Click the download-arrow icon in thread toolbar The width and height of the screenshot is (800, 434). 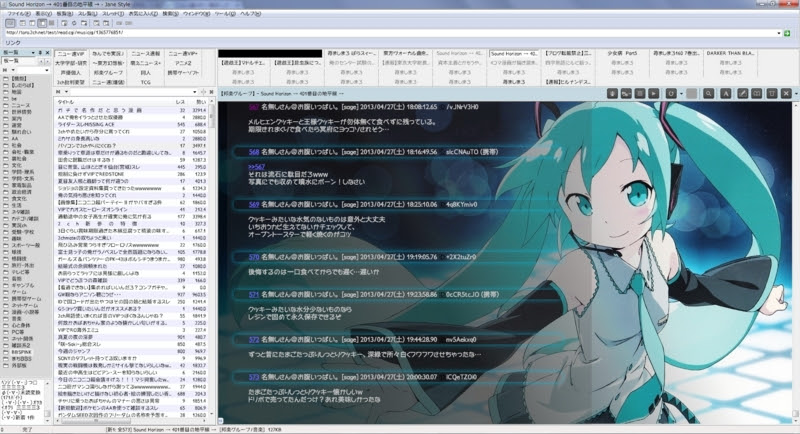[612, 94]
